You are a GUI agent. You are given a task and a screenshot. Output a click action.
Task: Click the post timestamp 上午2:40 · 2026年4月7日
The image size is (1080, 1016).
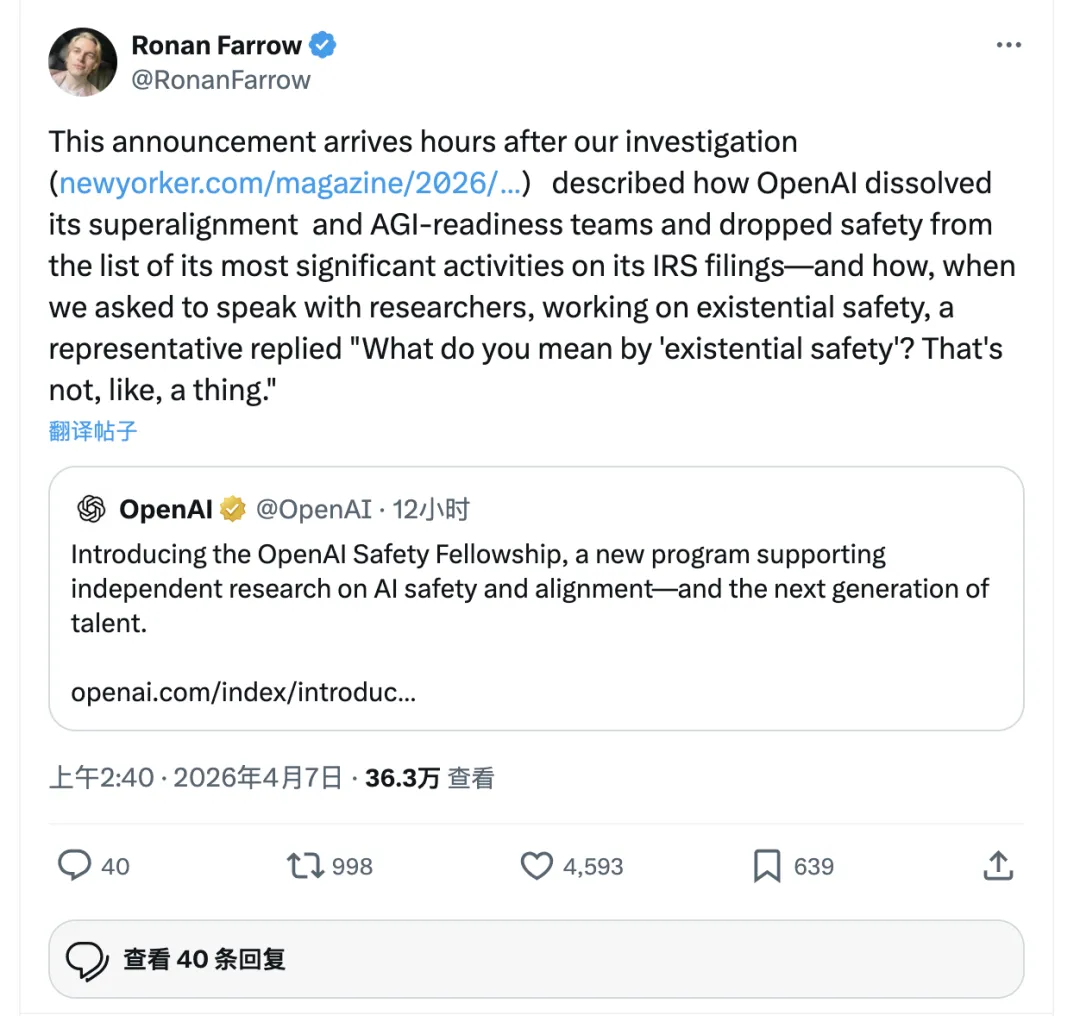196,778
